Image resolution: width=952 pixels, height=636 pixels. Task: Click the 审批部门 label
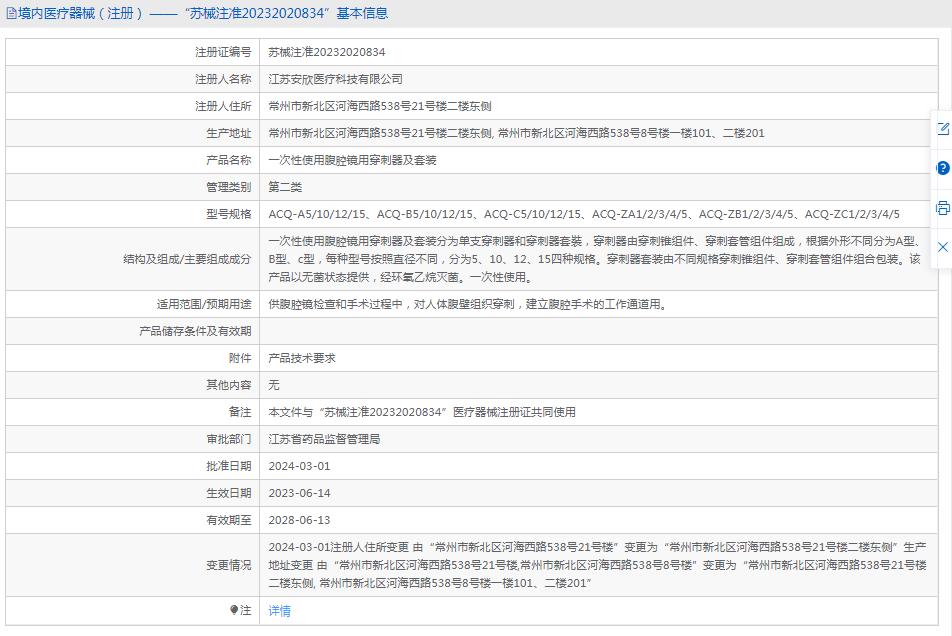(x=228, y=439)
